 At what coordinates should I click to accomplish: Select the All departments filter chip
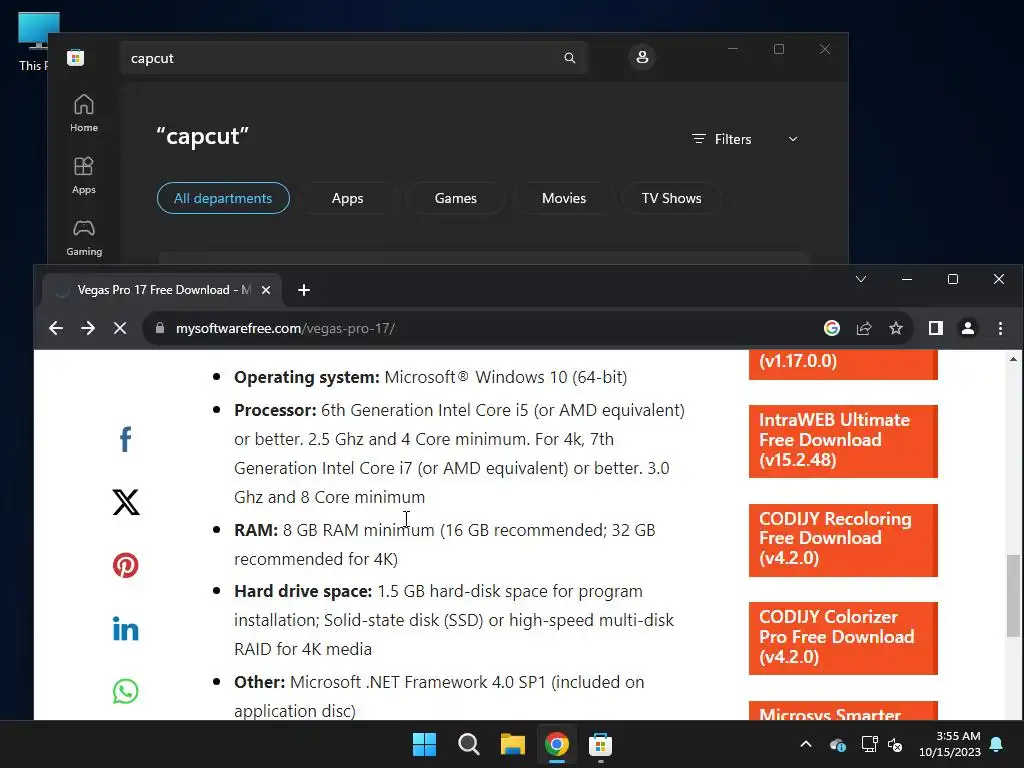tap(223, 198)
